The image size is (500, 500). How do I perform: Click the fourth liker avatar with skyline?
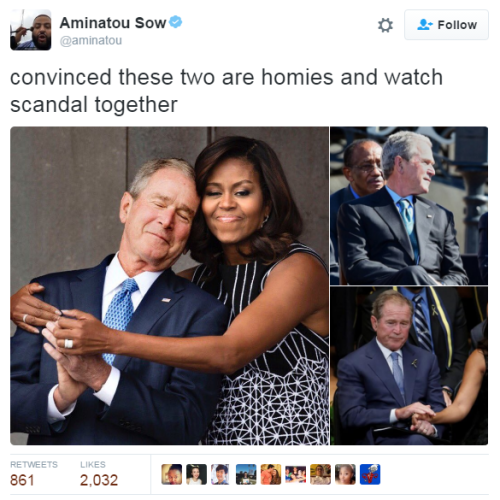[246, 474]
